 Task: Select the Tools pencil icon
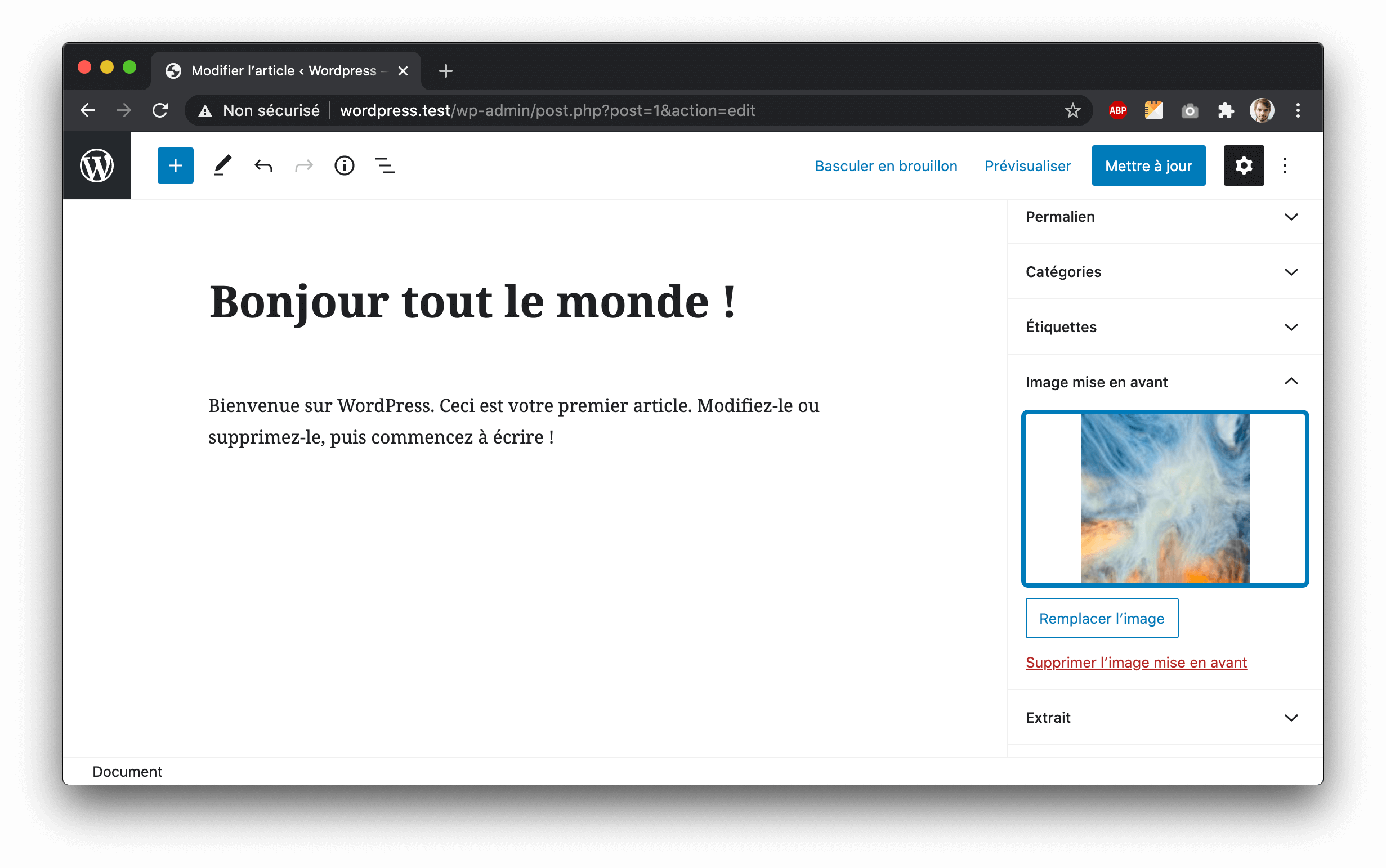[222, 165]
